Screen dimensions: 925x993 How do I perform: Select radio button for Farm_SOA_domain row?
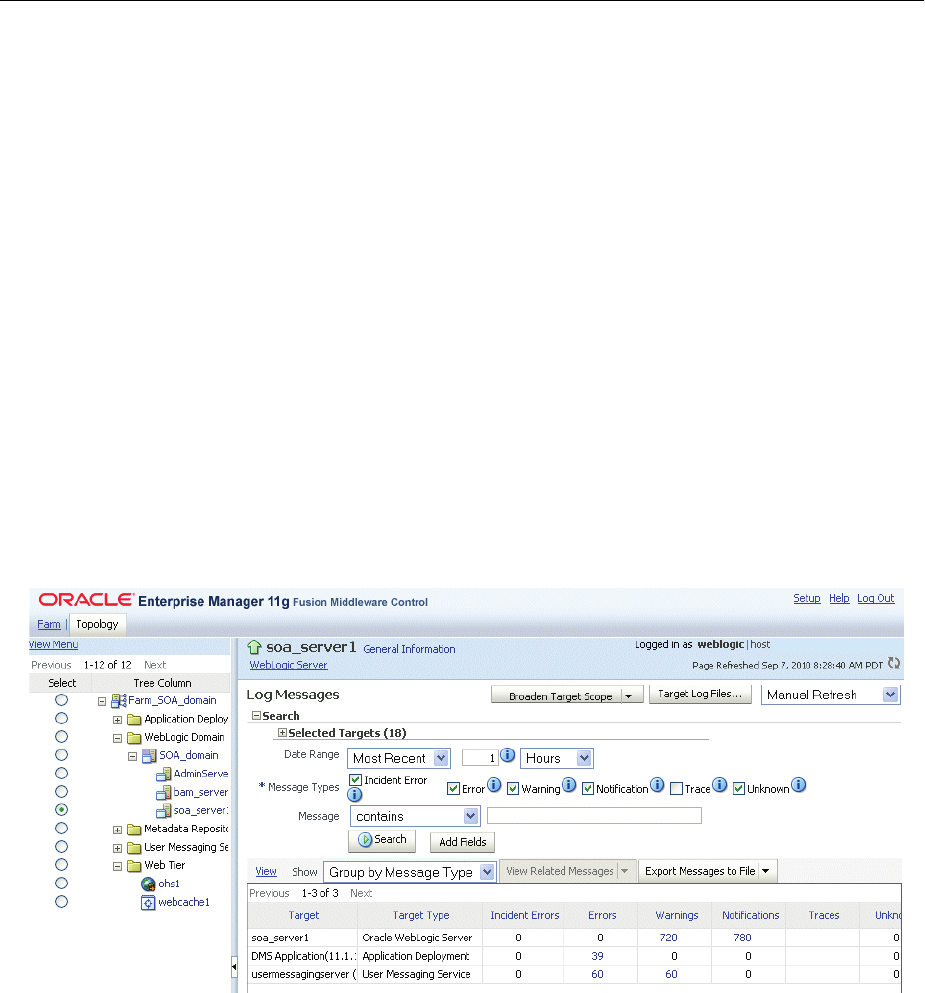click(61, 700)
